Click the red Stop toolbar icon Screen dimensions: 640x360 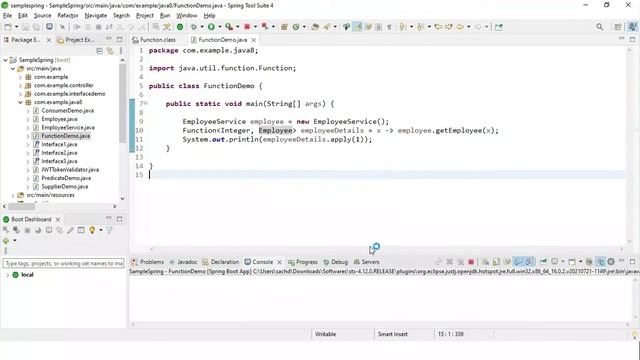(x=247, y=27)
